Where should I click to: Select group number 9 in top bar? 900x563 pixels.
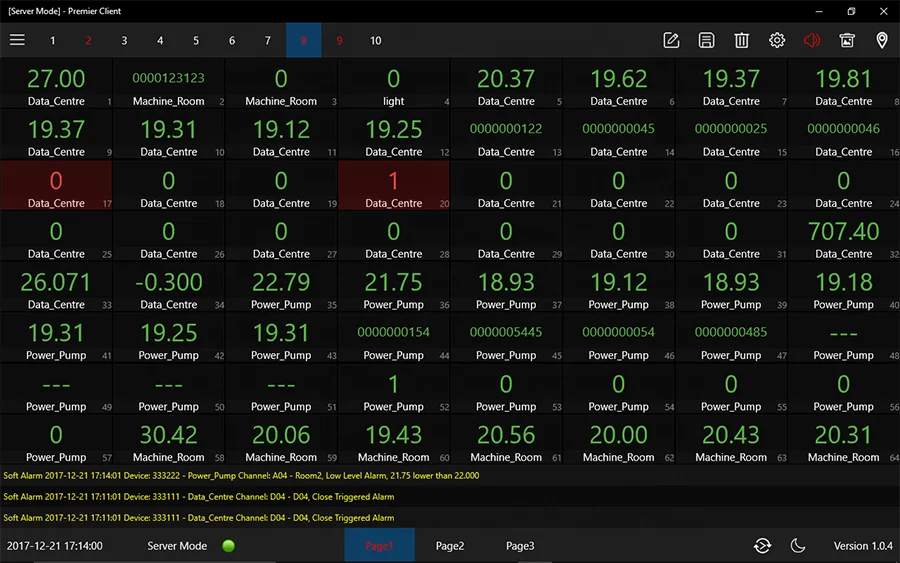coord(339,41)
